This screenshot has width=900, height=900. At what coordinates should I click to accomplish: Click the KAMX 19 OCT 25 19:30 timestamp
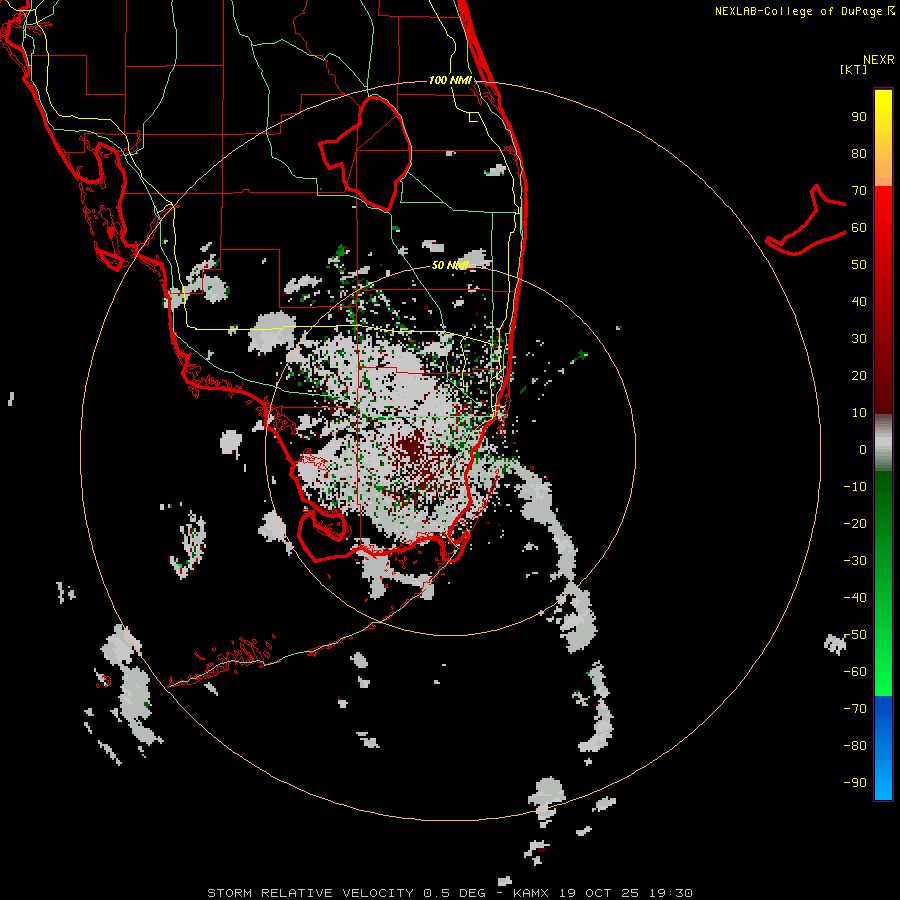coord(603,893)
